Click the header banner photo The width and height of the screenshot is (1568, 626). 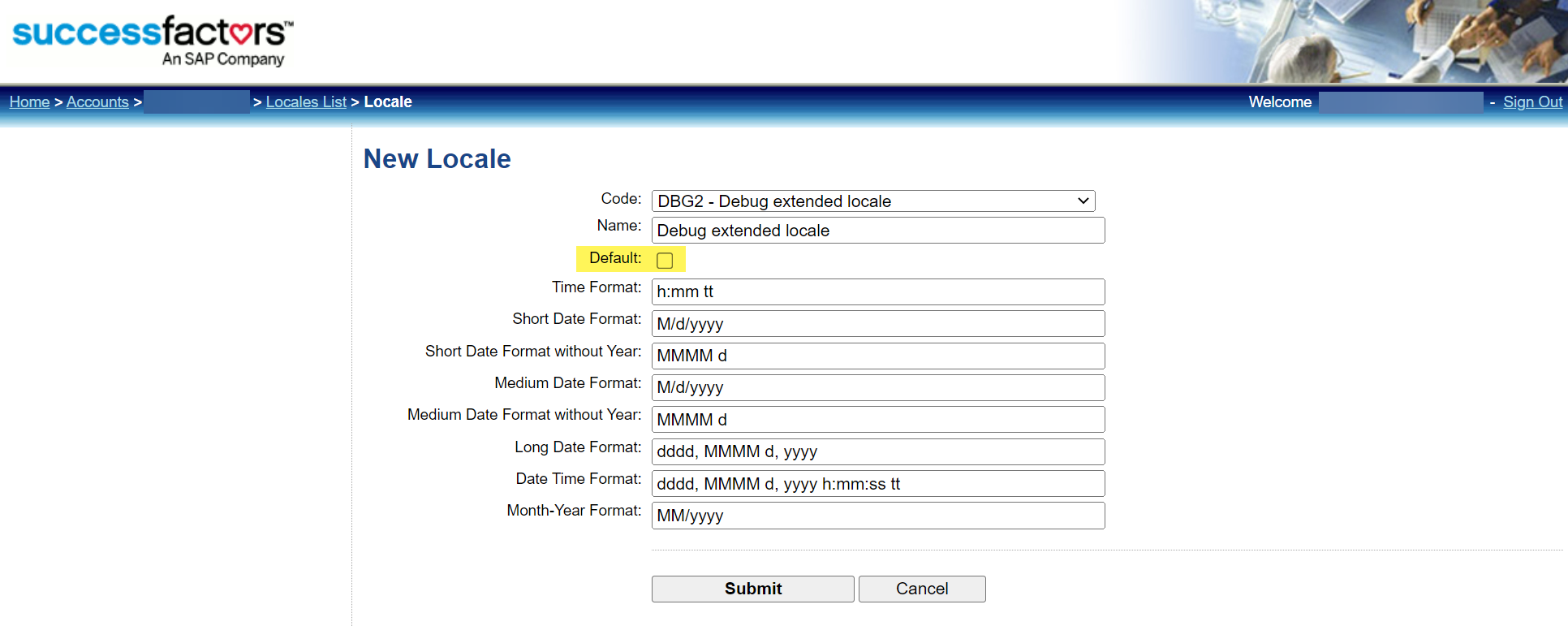click(x=1343, y=41)
